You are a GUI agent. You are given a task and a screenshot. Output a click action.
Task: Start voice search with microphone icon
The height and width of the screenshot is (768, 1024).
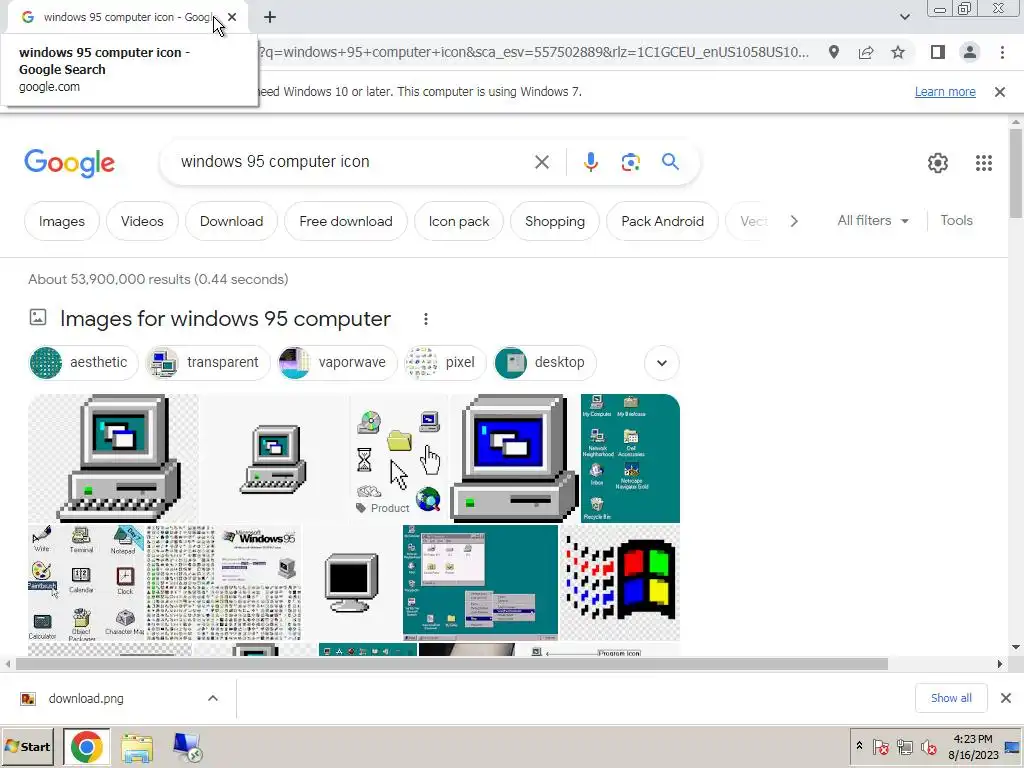(590, 161)
